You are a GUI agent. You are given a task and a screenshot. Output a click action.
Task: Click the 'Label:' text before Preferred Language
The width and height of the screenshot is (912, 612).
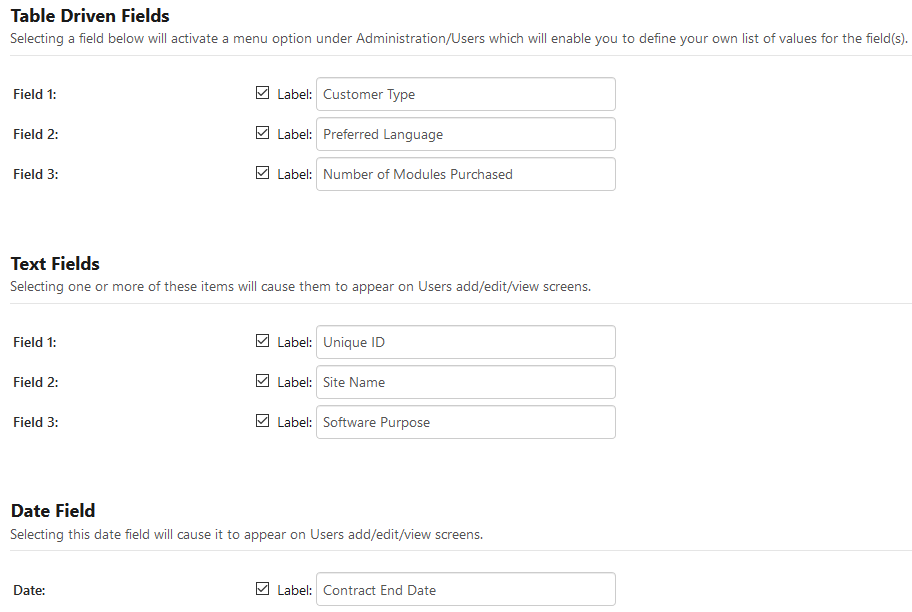(295, 134)
